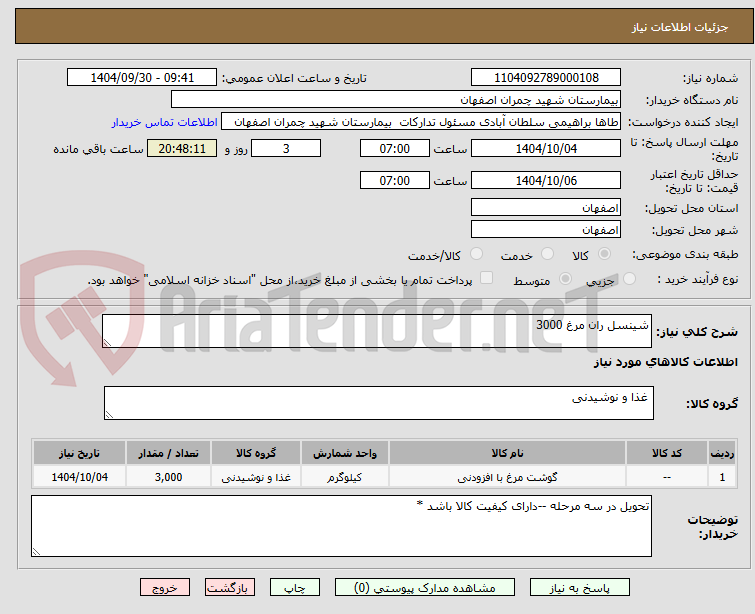This screenshot has width=755, height=614.
Task: Click the resize handle of گروه کالا box
Action: click(x=109, y=415)
